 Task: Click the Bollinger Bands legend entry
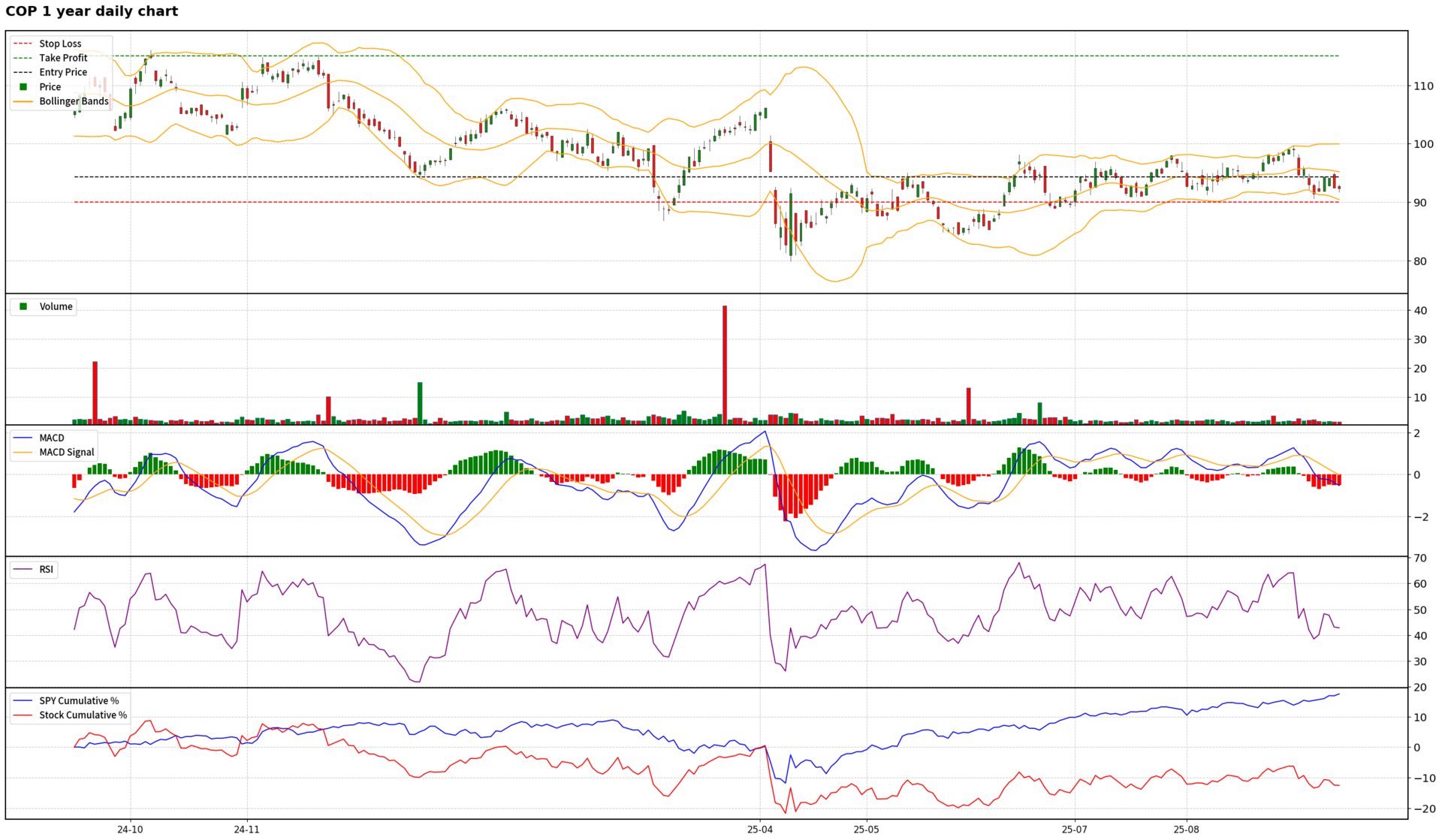74,101
